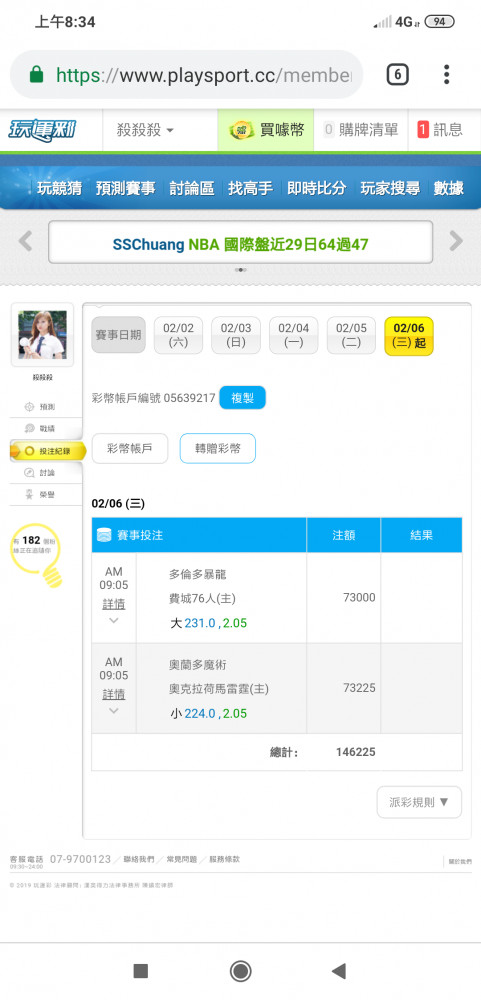Open 找高手 in the navigation bar
The height and width of the screenshot is (1000, 481).
(x=251, y=188)
